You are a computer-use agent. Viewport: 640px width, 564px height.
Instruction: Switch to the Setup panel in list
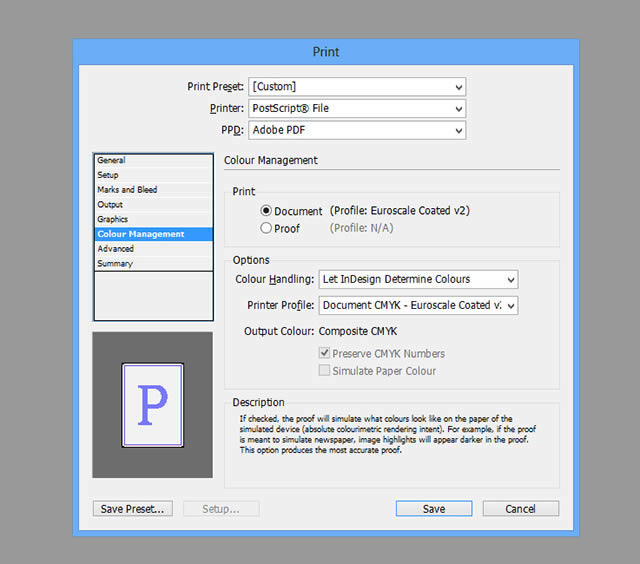tap(153, 175)
